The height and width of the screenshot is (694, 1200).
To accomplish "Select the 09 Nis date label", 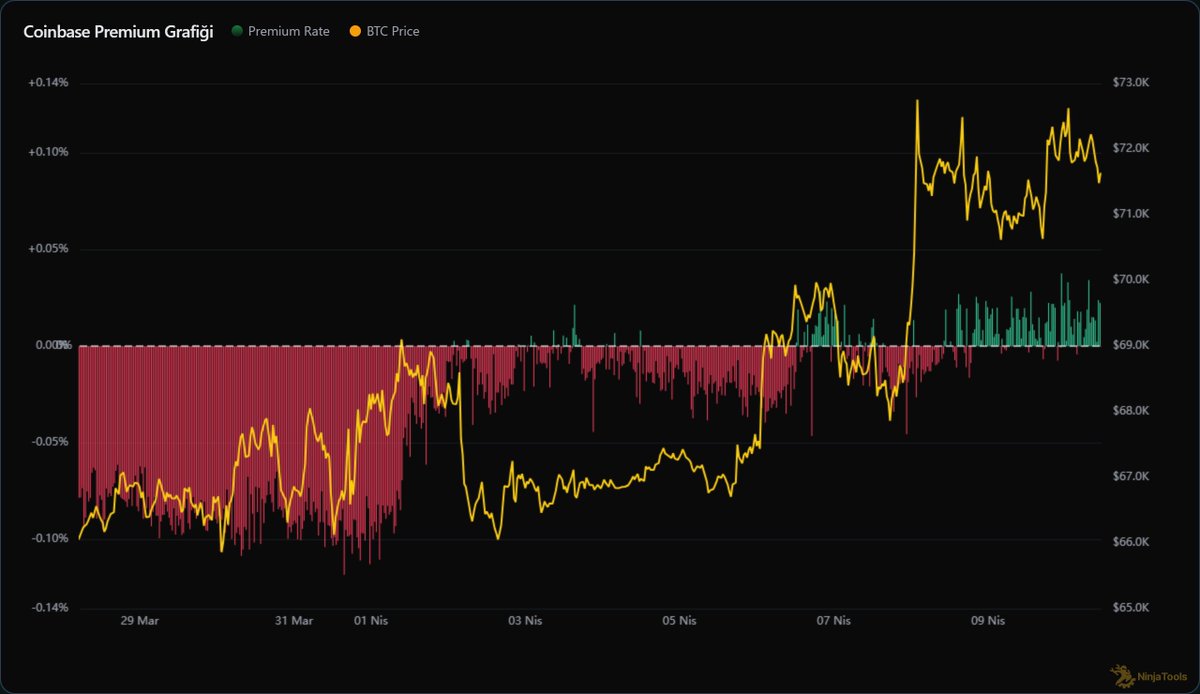I will click(988, 621).
